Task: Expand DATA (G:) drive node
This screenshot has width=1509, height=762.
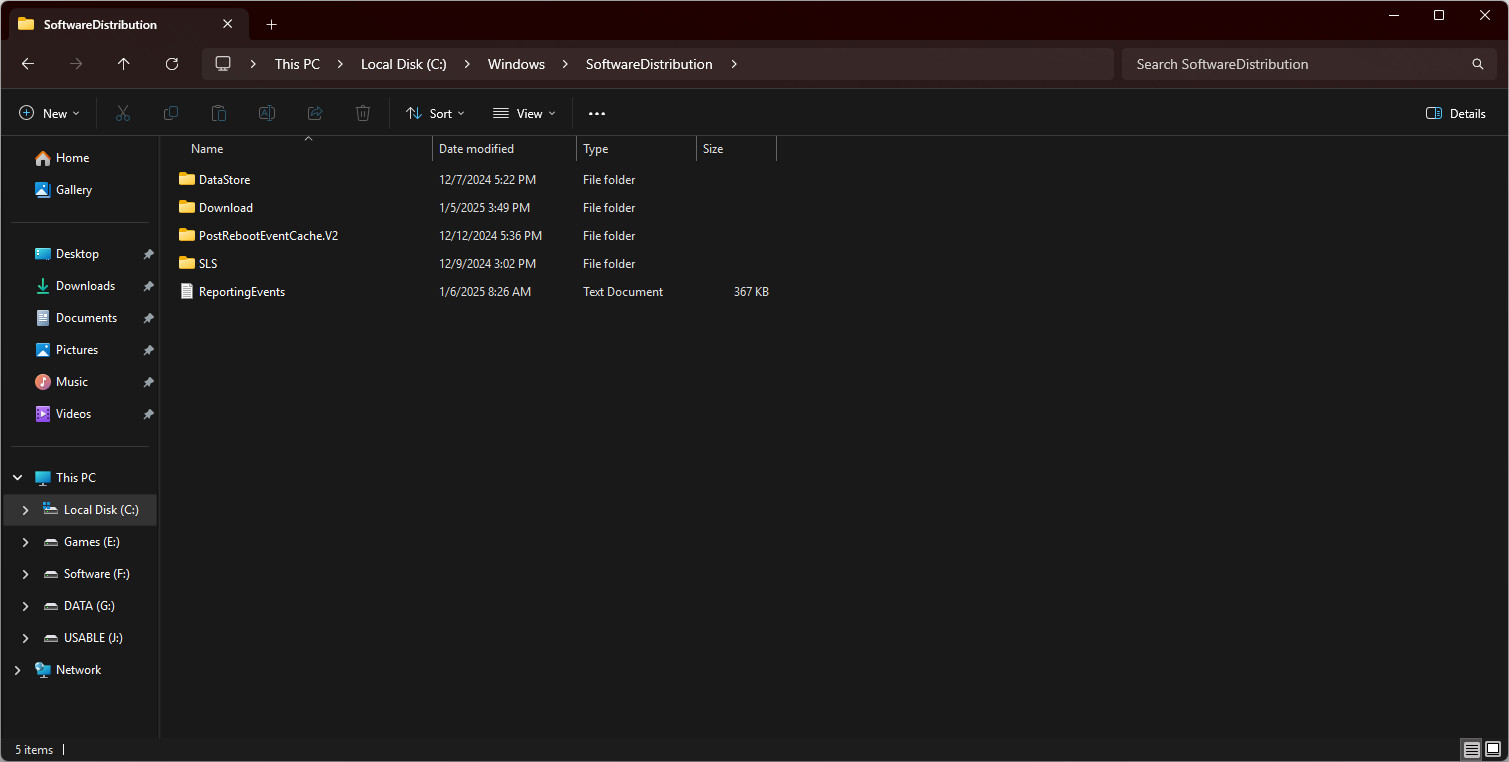Action: click(26, 606)
